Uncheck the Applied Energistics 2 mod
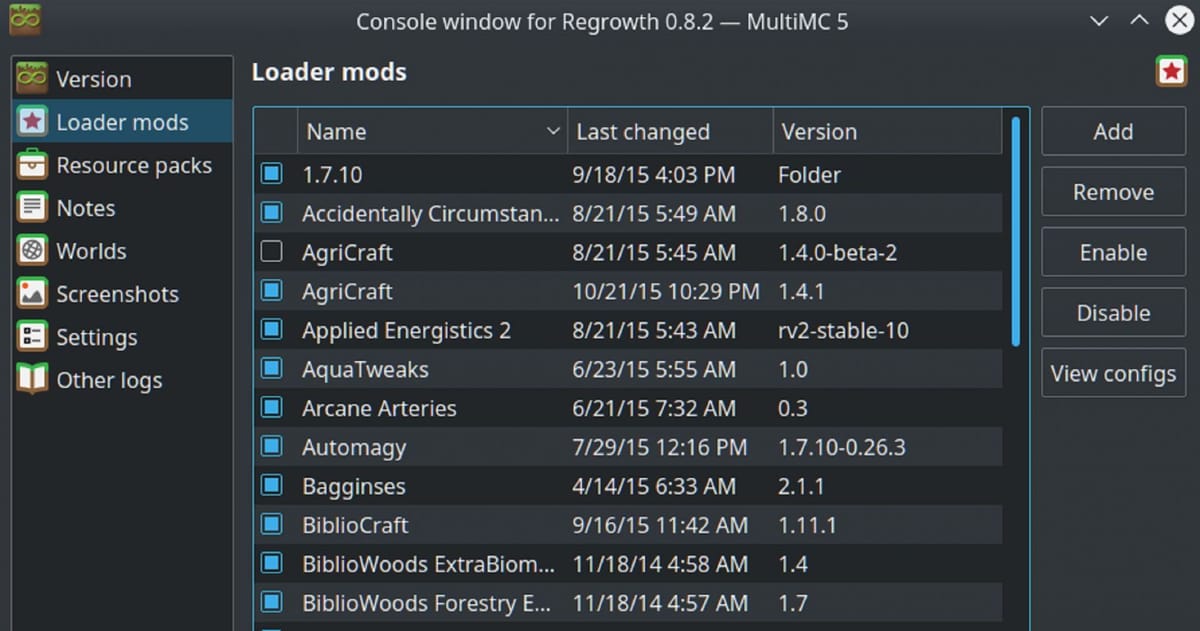Viewport: 1200px width, 631px height. (271, 329)
